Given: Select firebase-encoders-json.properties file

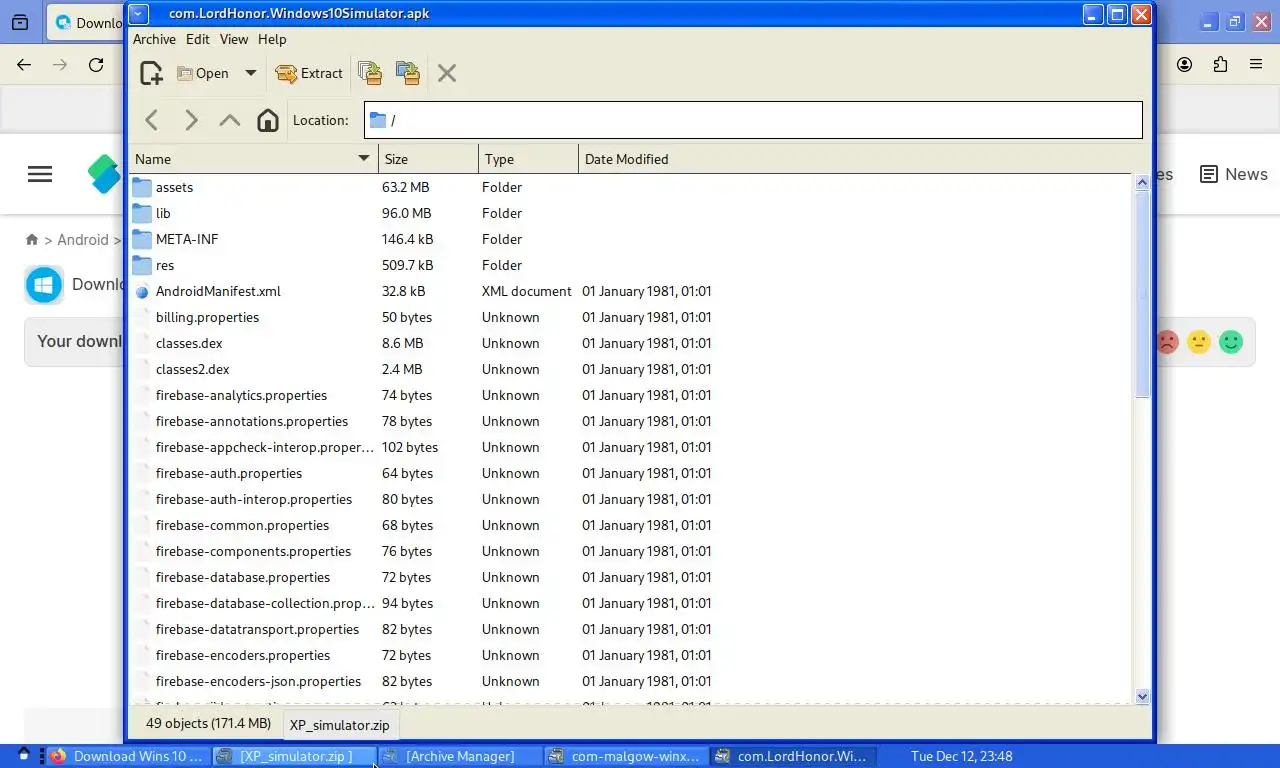Looking at the screenshot, I should [x=258, y=681].
